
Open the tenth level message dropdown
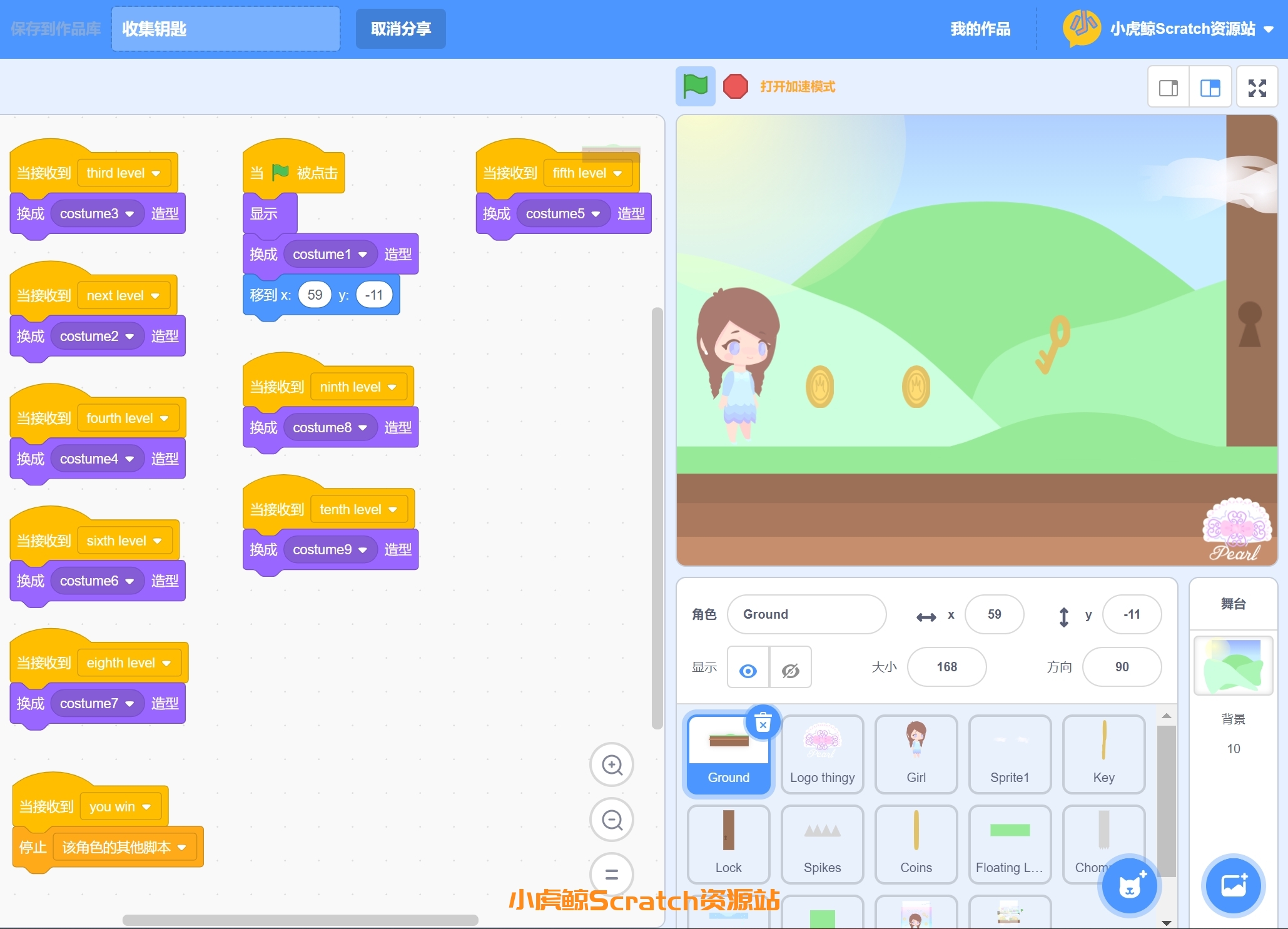[x=359, y=509]
